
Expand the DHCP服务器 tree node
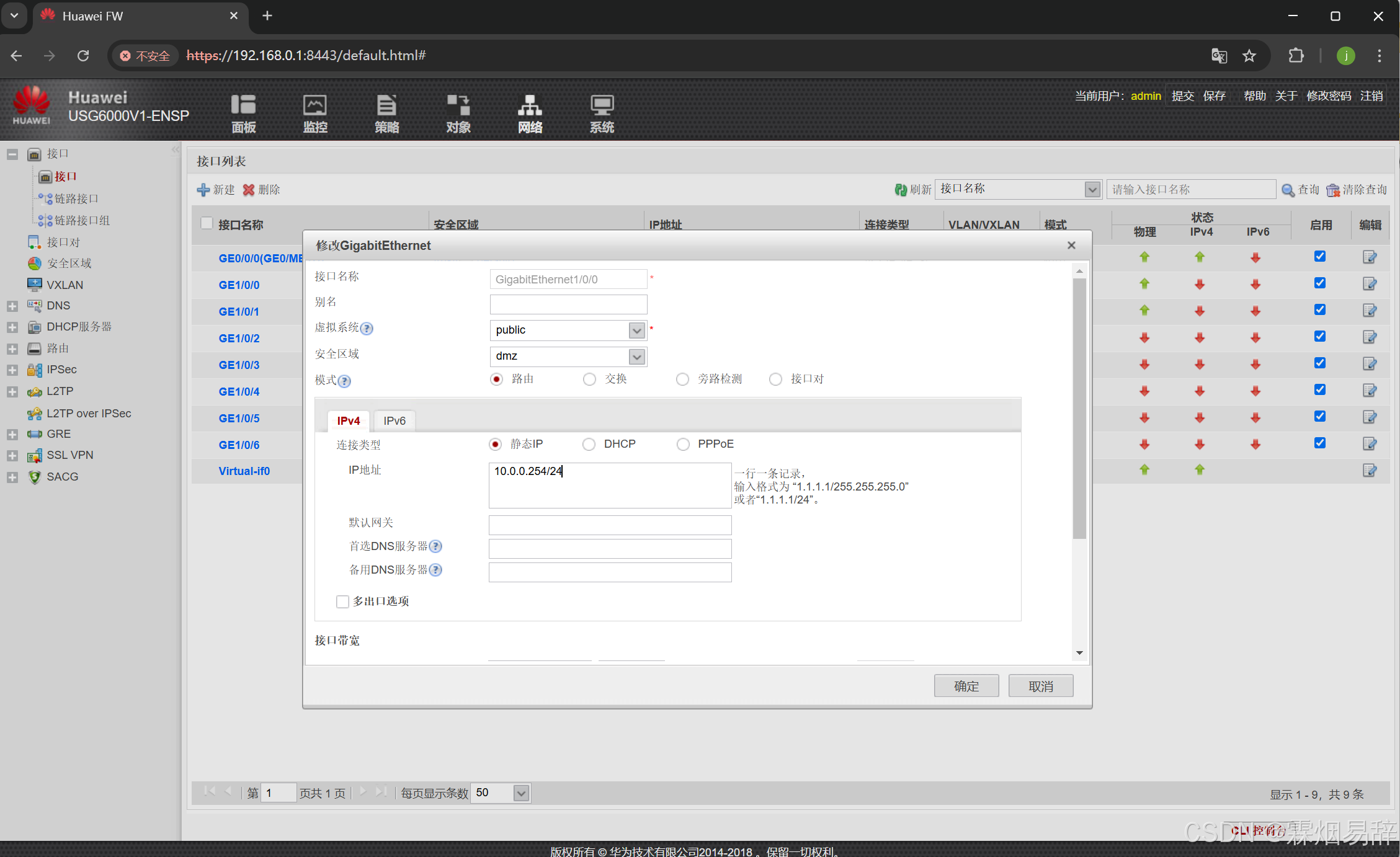[x=12, y=327]
